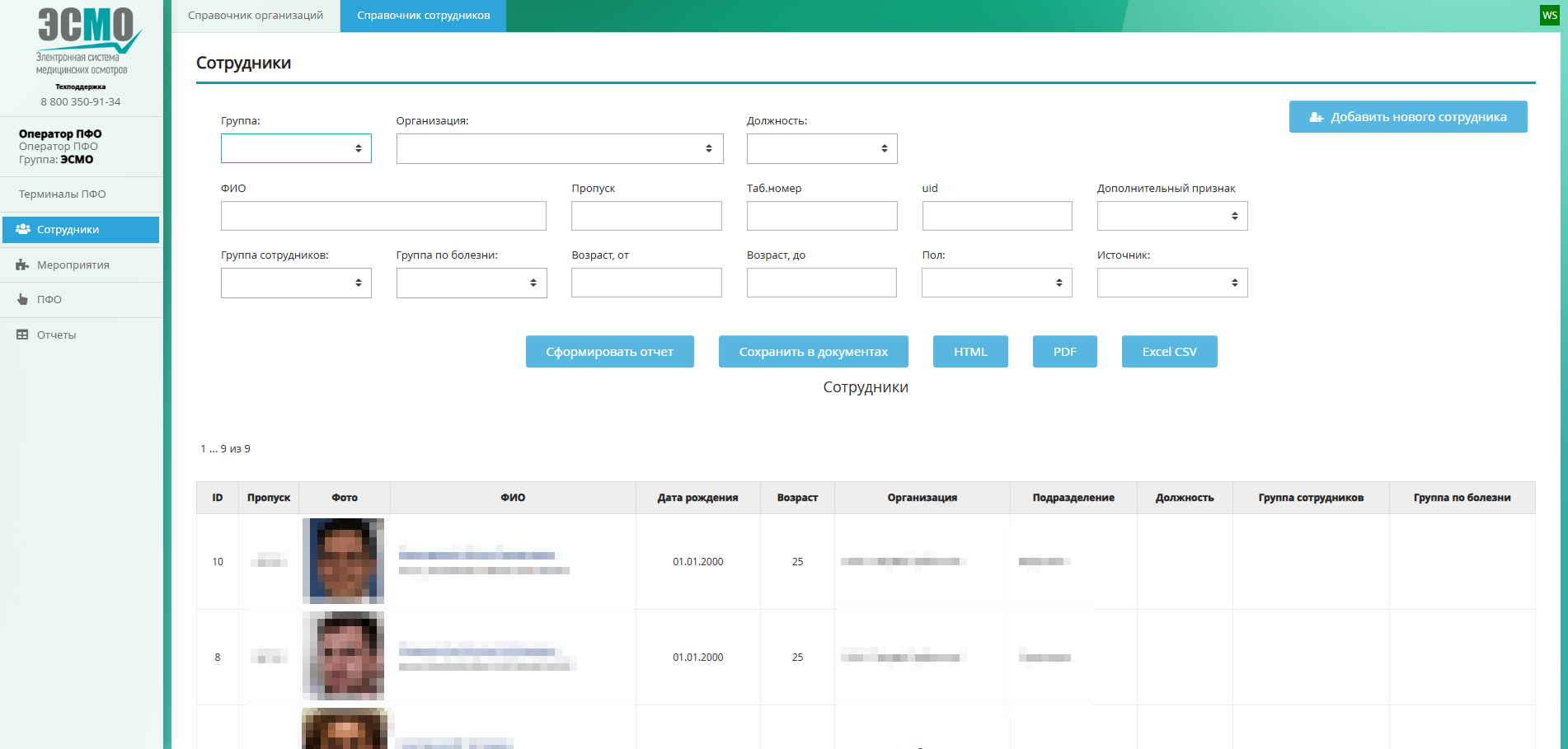Open the first employee photo thumbnail

pyautogui.click(x=343, y=560)
